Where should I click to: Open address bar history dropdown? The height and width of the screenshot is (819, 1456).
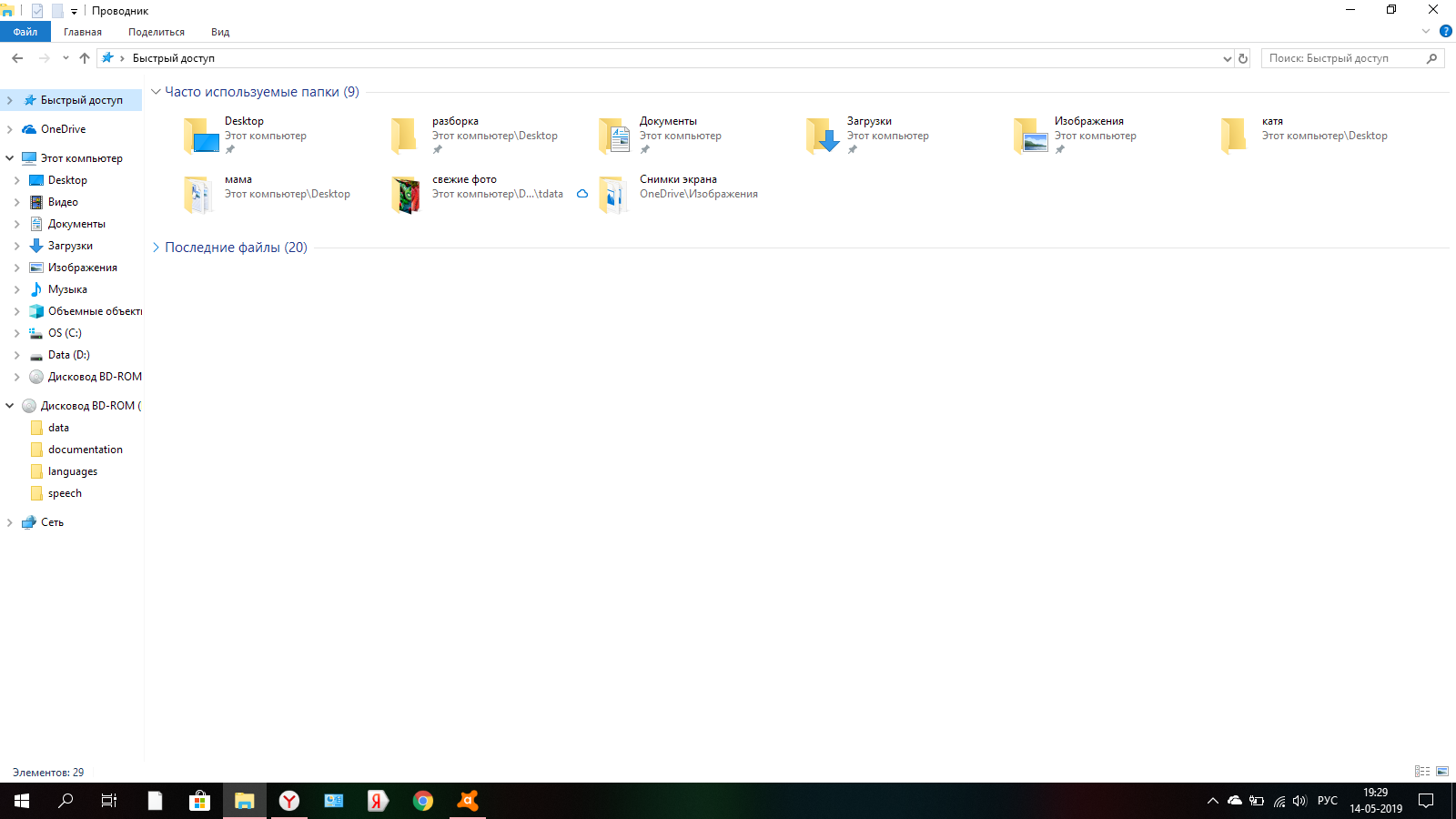tap(1227, 58)
